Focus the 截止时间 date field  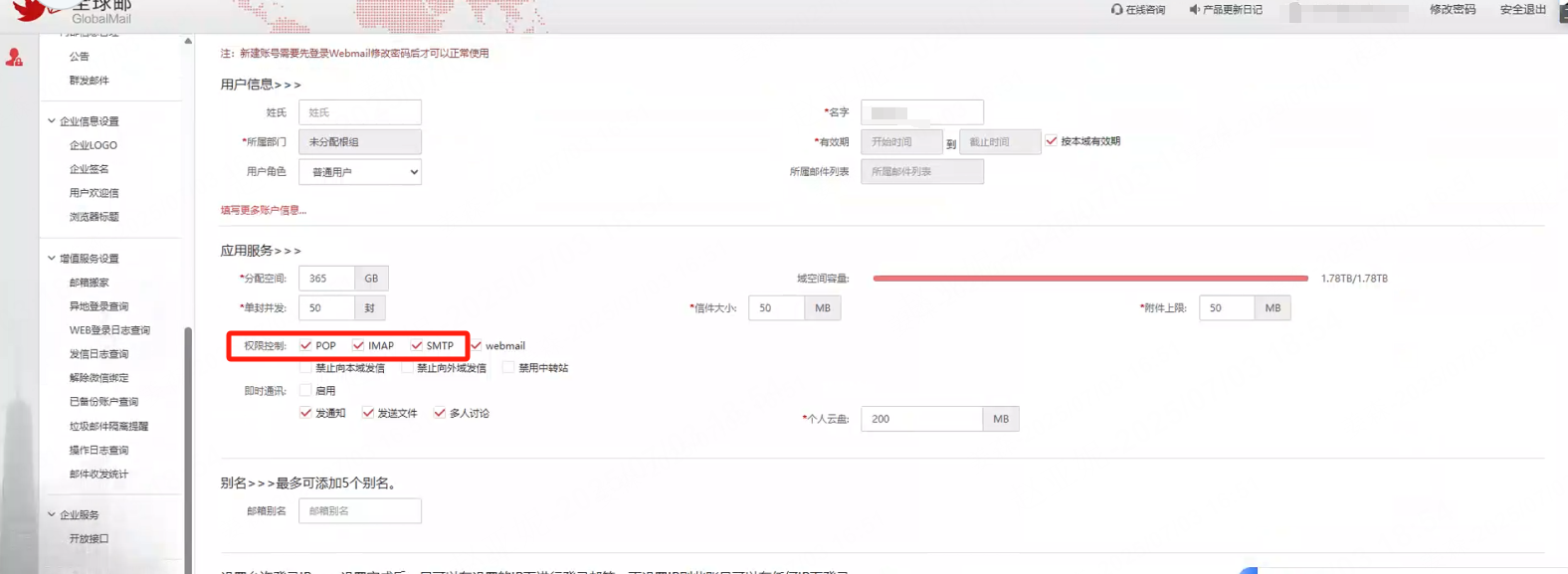[x=1000, y=141]
